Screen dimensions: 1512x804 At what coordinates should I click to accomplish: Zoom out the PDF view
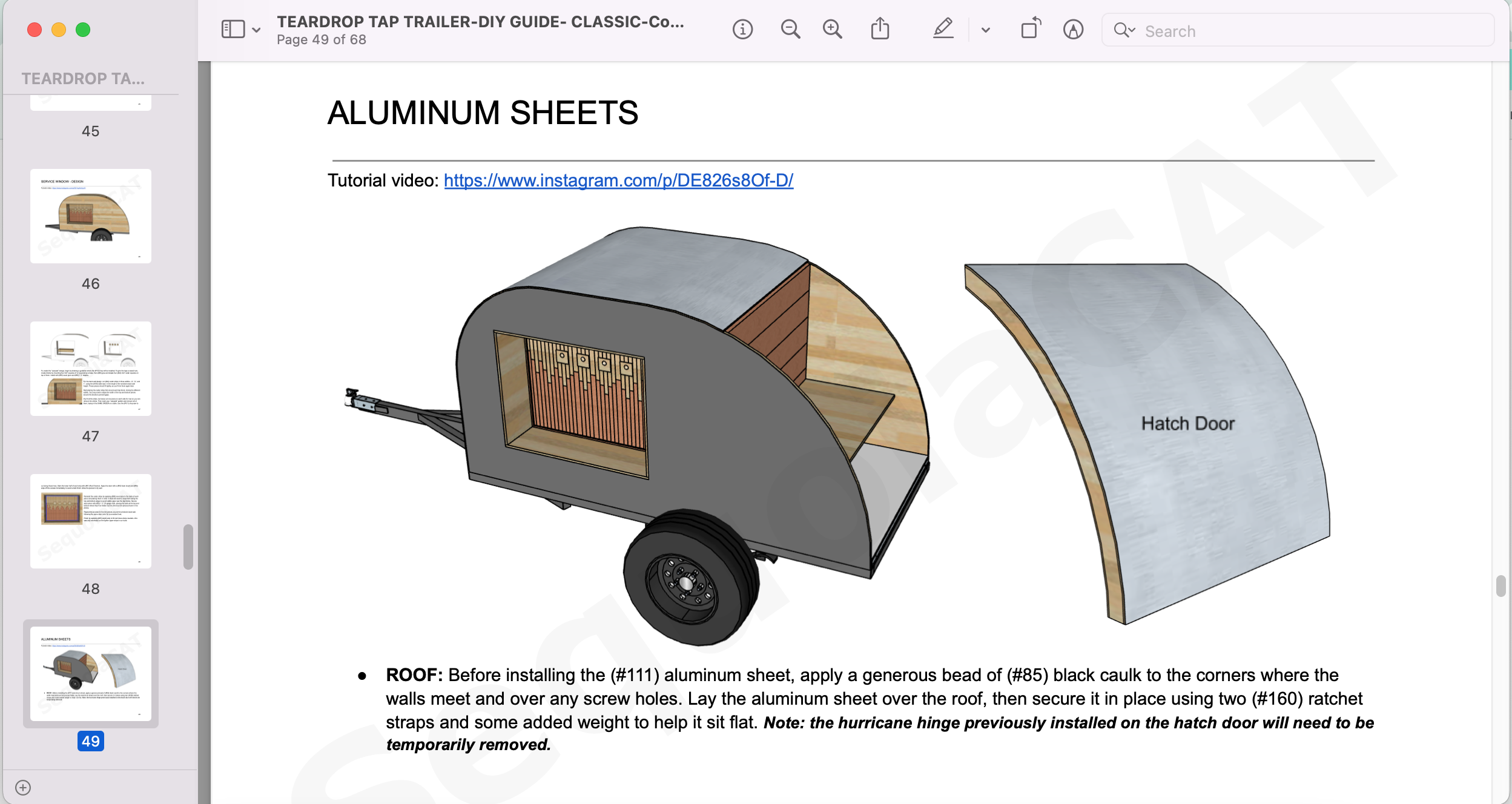point(790,30)
